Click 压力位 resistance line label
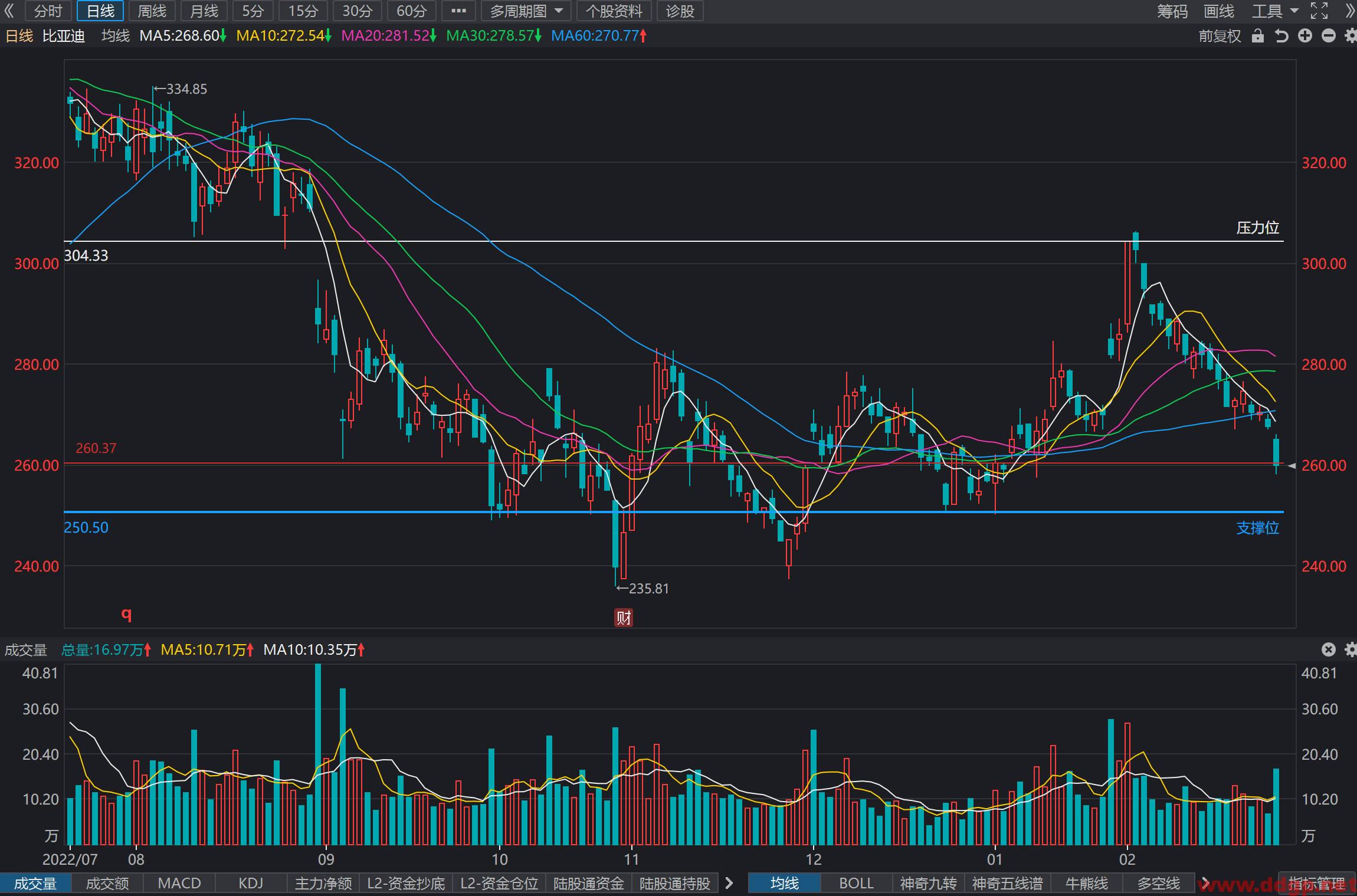The width and height of the screenshot is (1357, 896). [x=1257, y=228]
